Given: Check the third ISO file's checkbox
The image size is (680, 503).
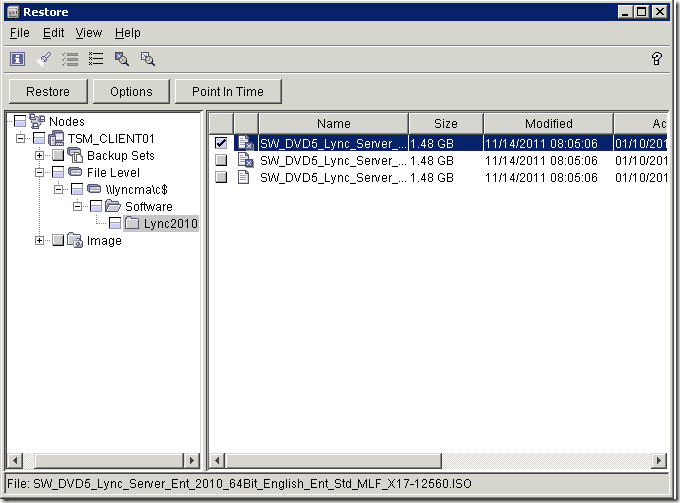Looking at the screenshot, I should [220, 177].
